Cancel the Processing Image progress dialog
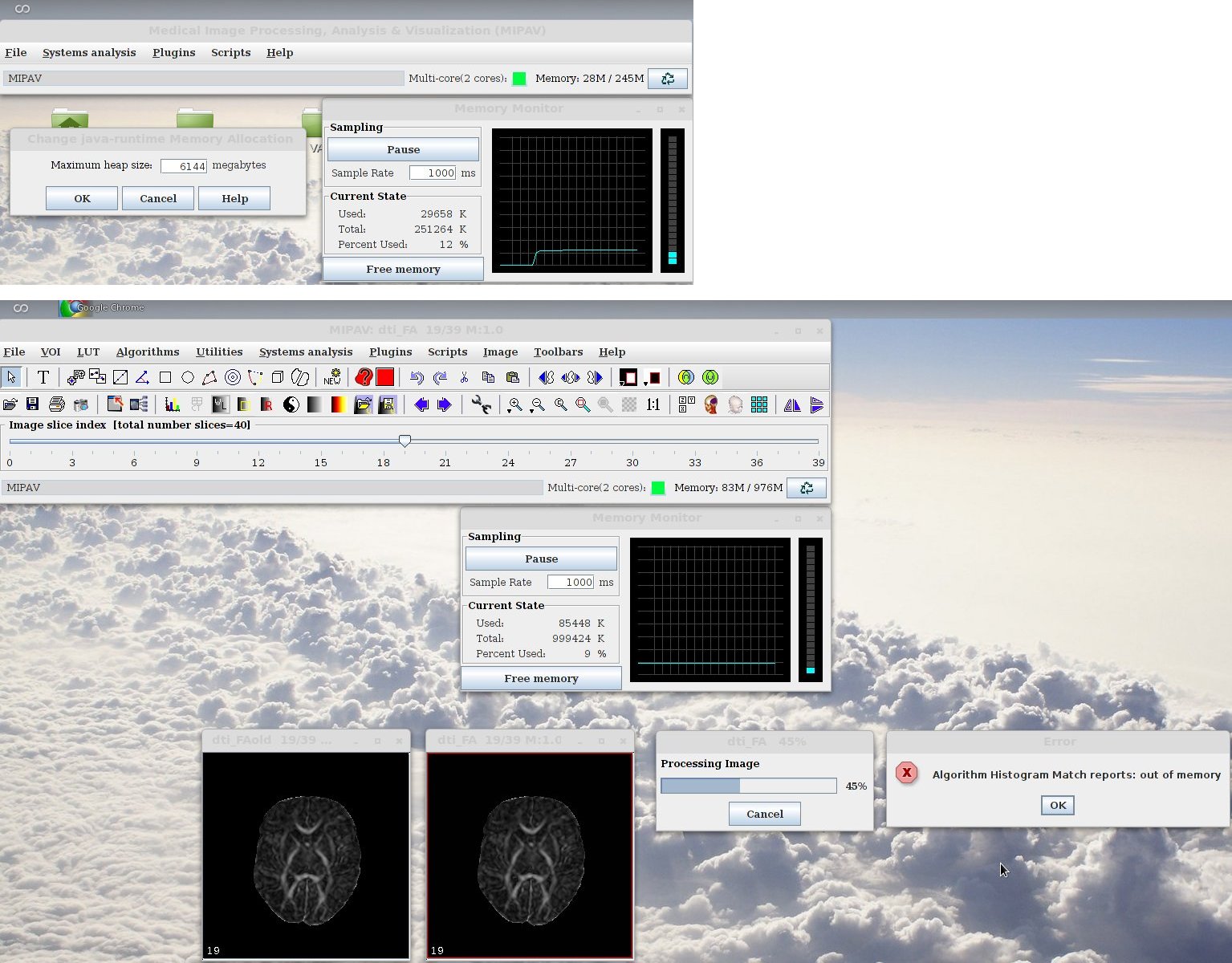The height and width of the screenshot is (963, 1232). point(764,814)
